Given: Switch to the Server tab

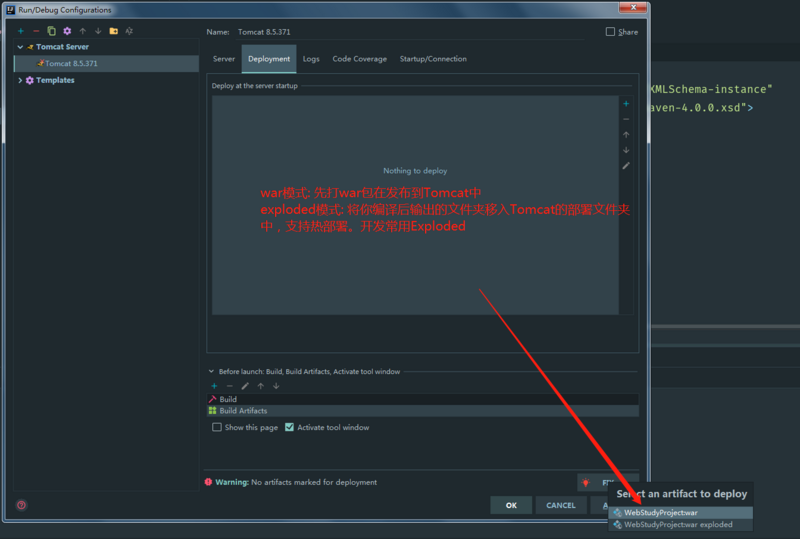Looking at the screenshot, I should click(224, 59).
